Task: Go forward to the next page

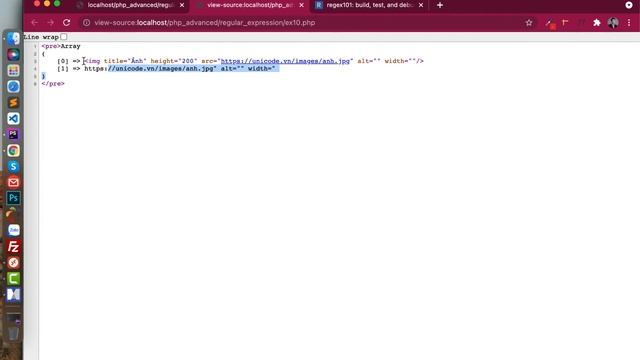Action: 50,22
